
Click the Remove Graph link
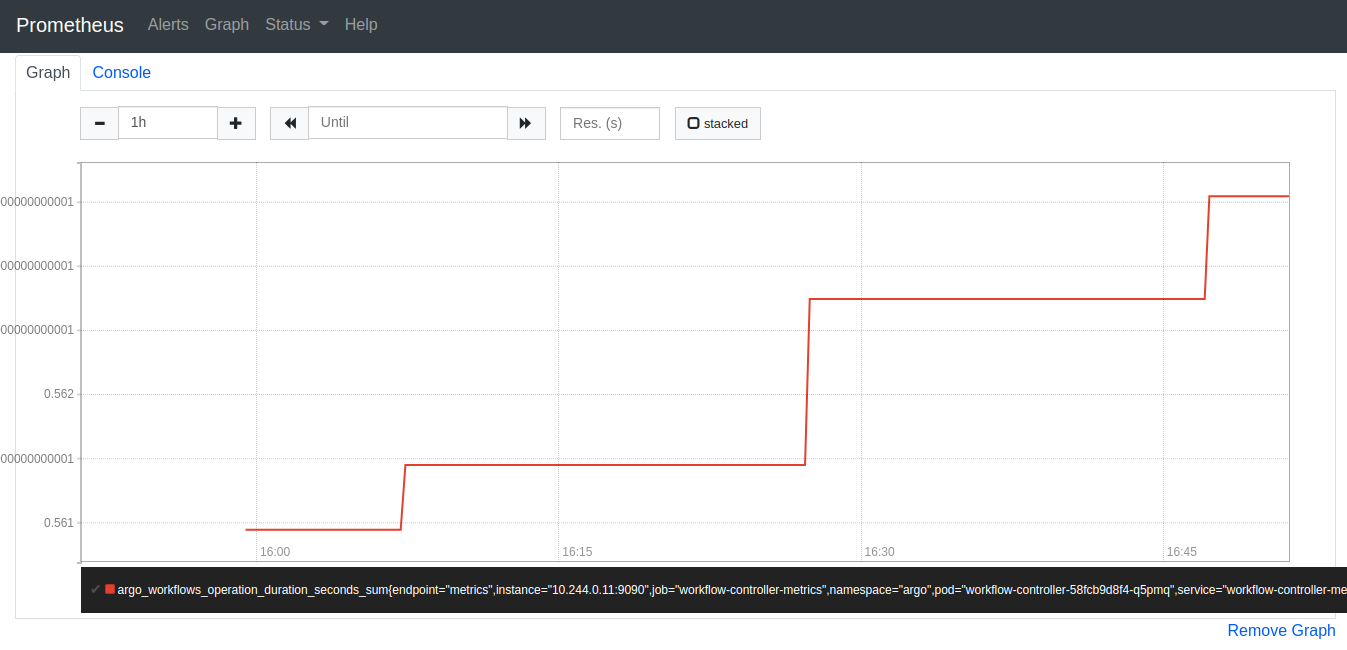(x=1281, y=630)
